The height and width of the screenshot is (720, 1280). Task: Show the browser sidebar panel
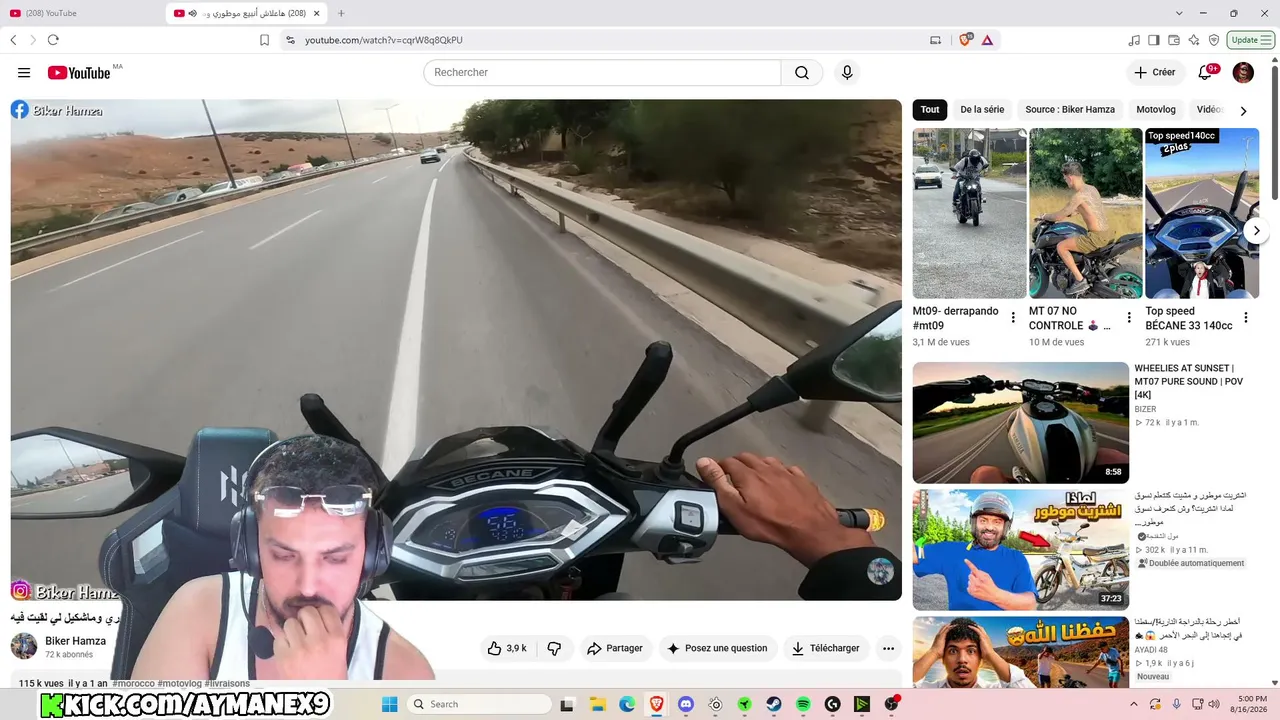(1153, 40)
